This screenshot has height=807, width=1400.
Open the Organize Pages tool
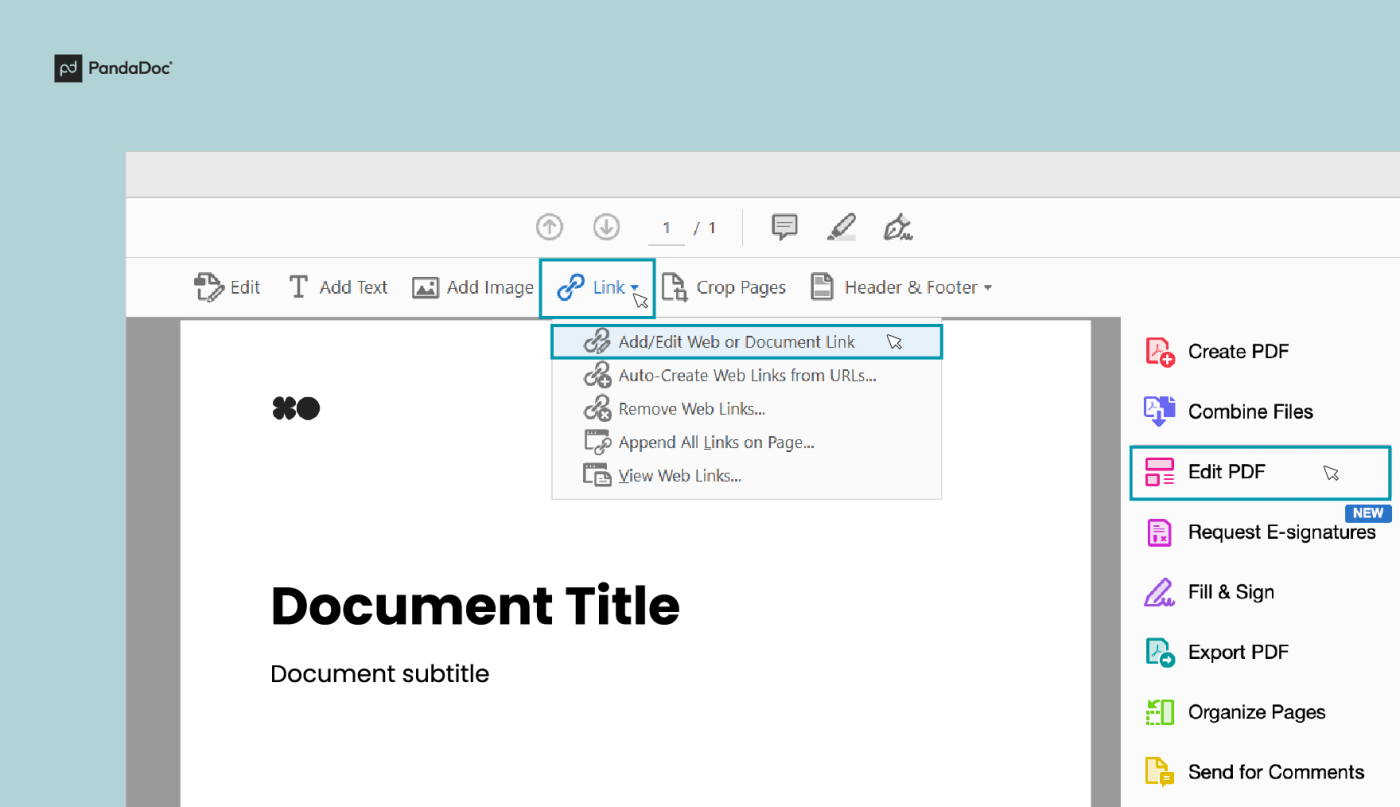[1235, 712]
